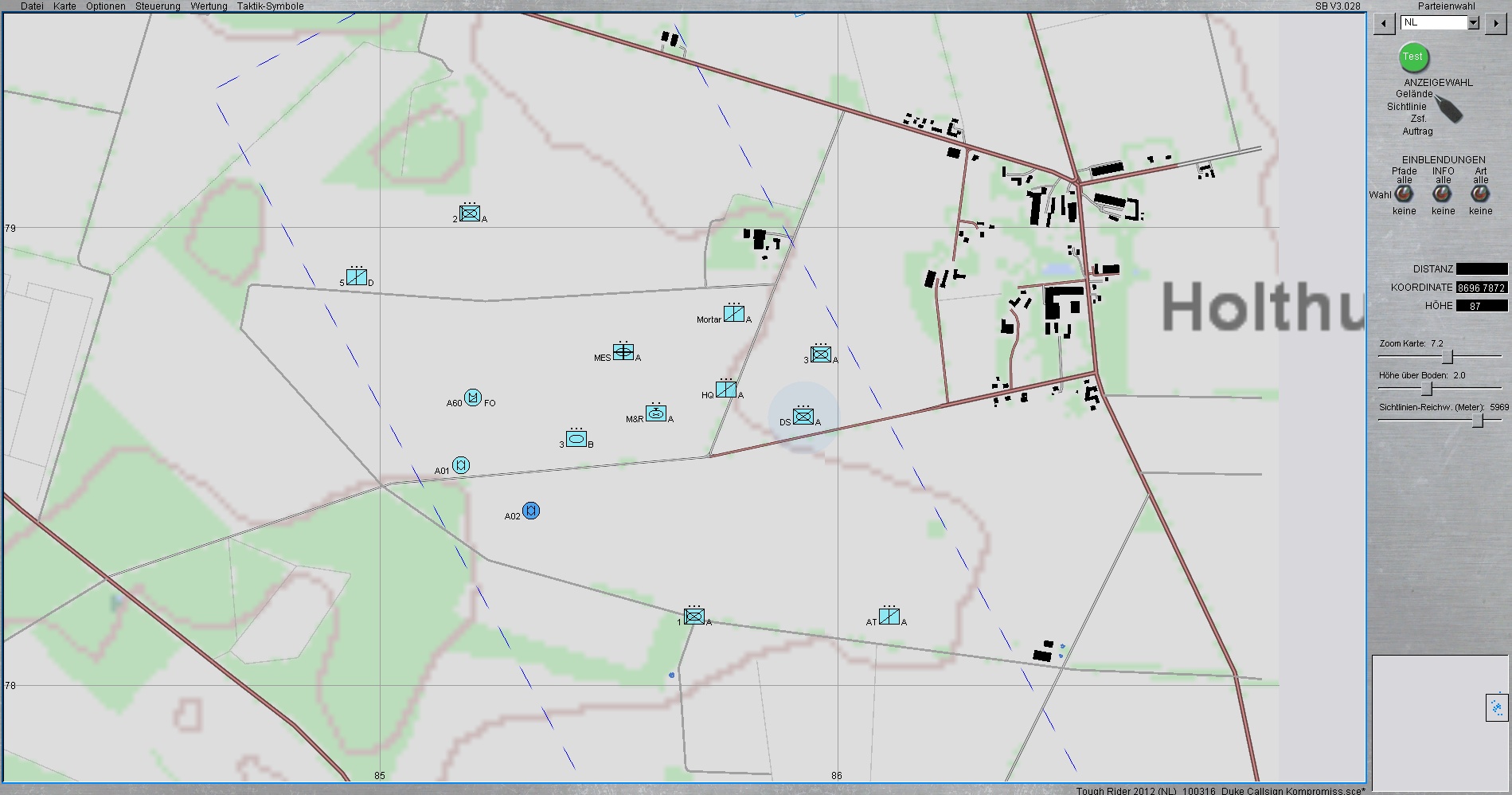Open the Taktik-Symbole menu

click(x=270, y=6)
